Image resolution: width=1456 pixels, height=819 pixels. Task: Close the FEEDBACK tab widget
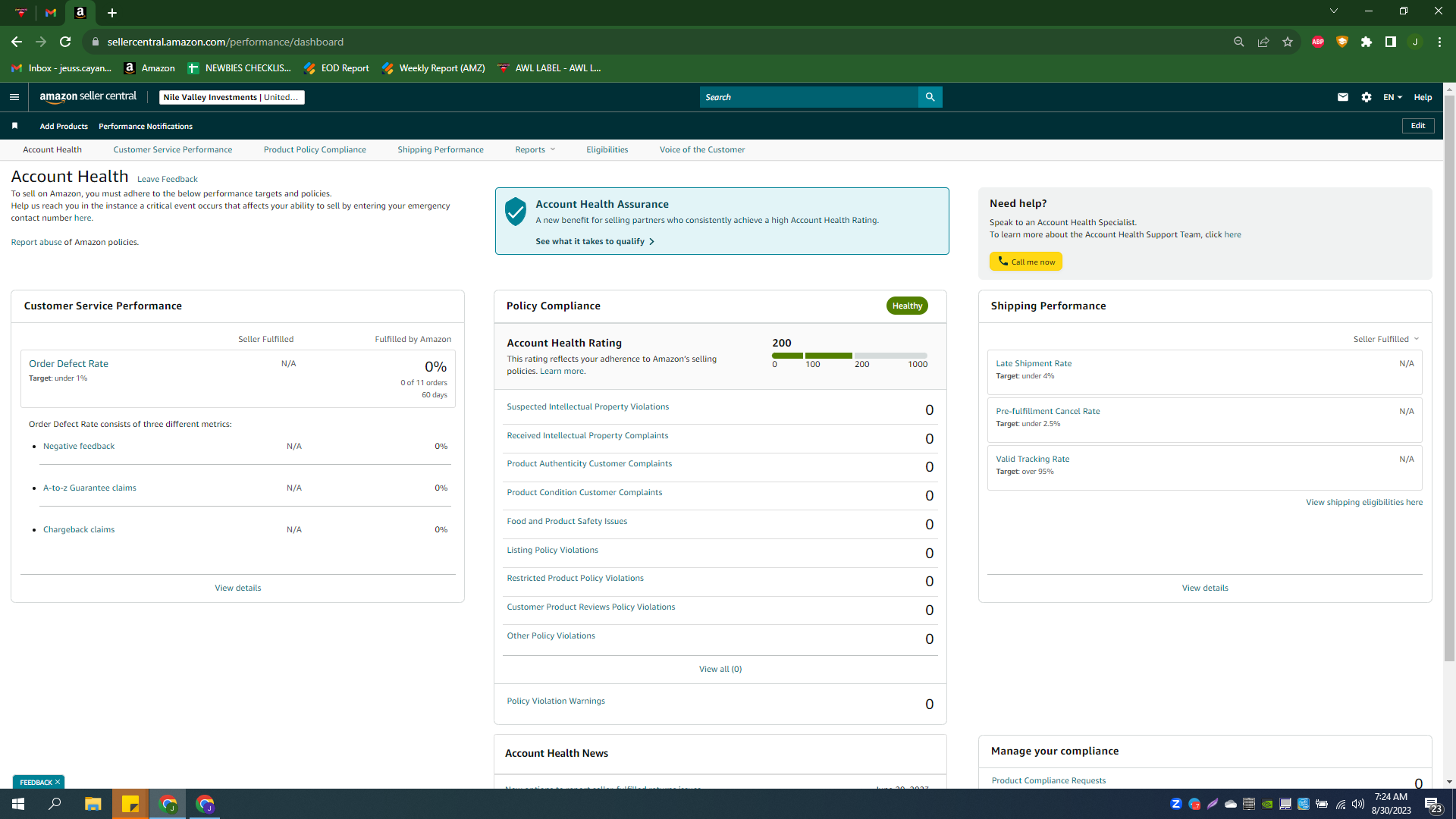[x=58, y=782]
